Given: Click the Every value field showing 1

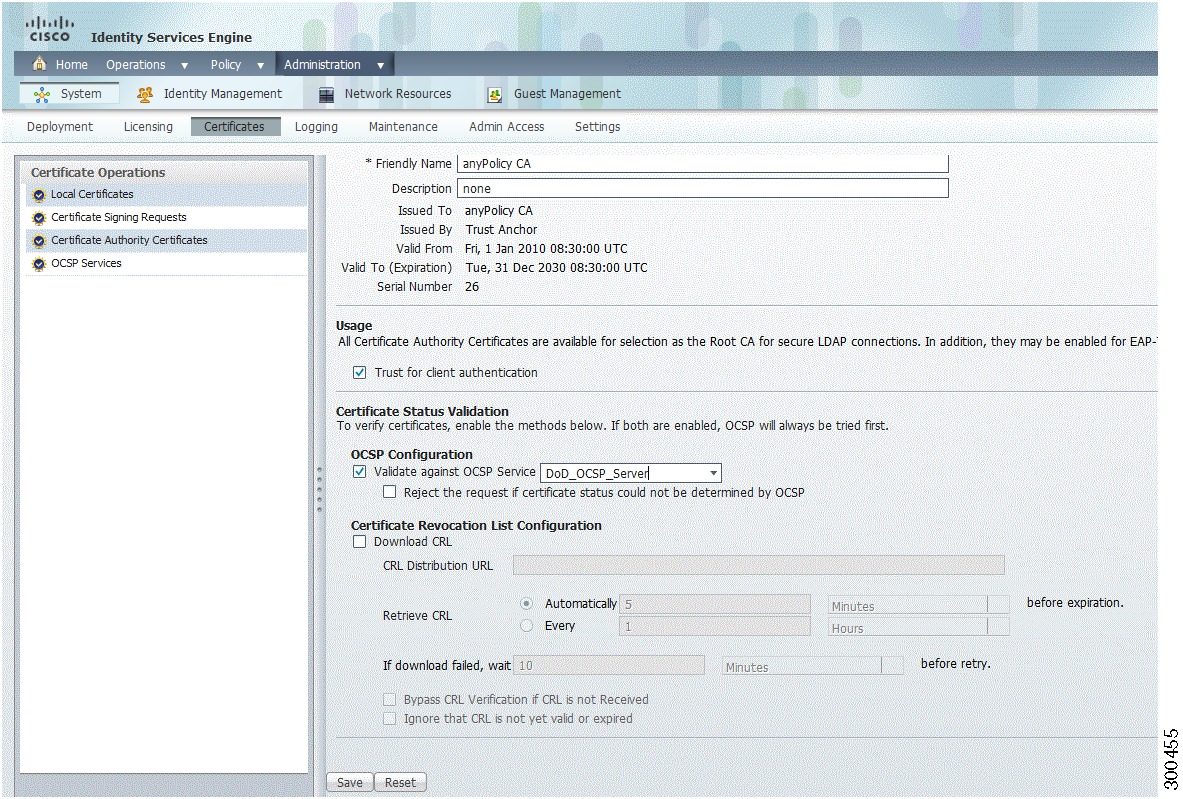Looking at the screenshot, I should tap(714, 626).
